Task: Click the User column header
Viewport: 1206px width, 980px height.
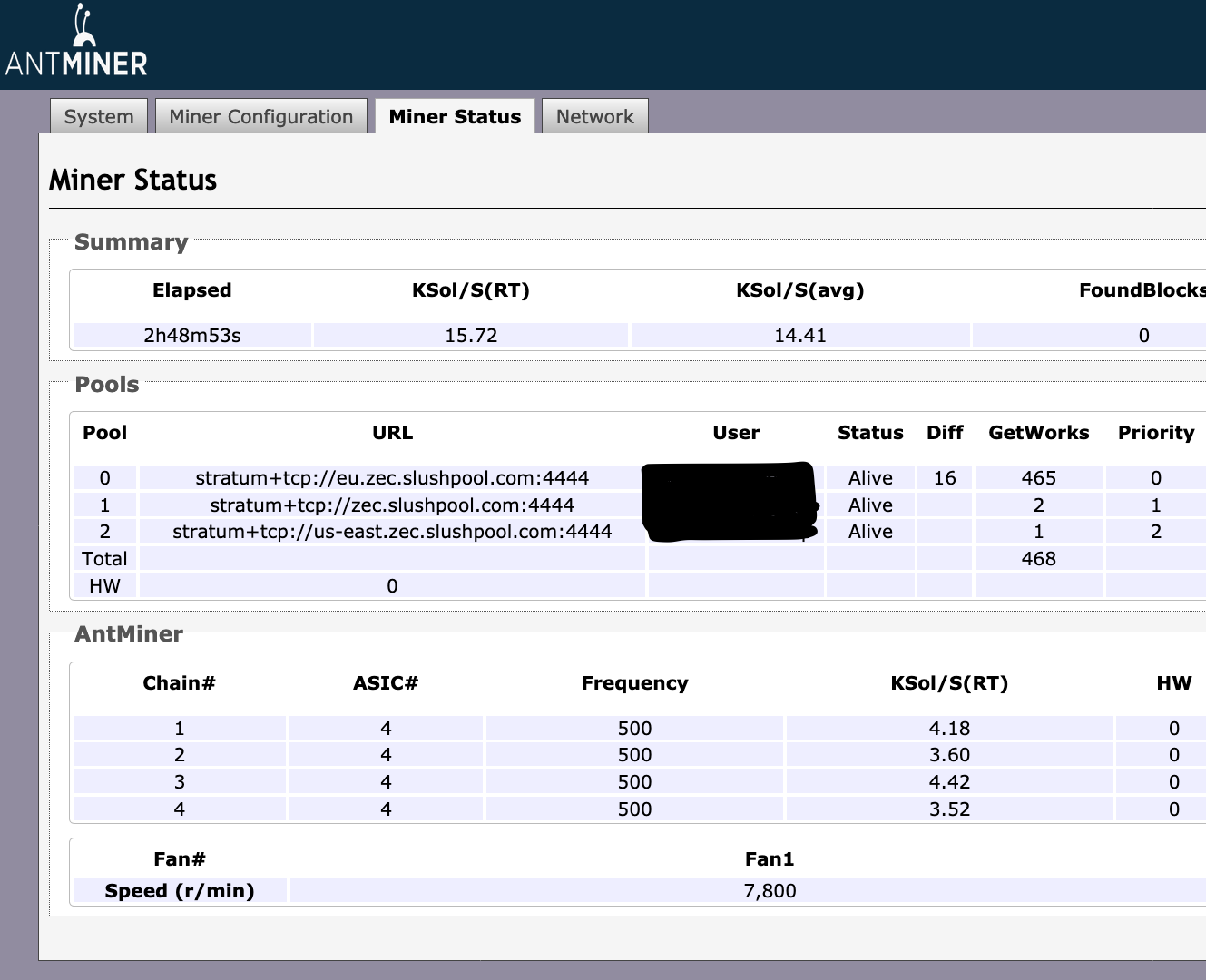Action: 736,433
